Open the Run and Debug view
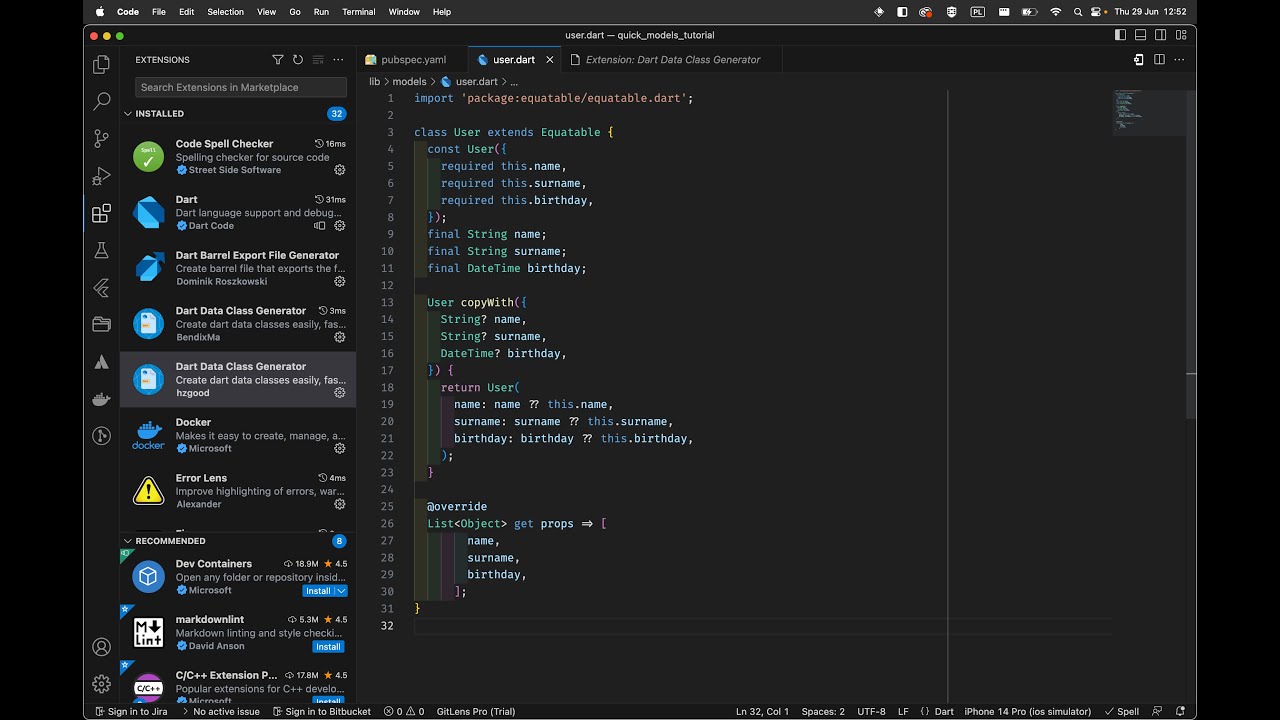Image resolution: width=1280 pixels, height=720 pixels. coord(101,177)
